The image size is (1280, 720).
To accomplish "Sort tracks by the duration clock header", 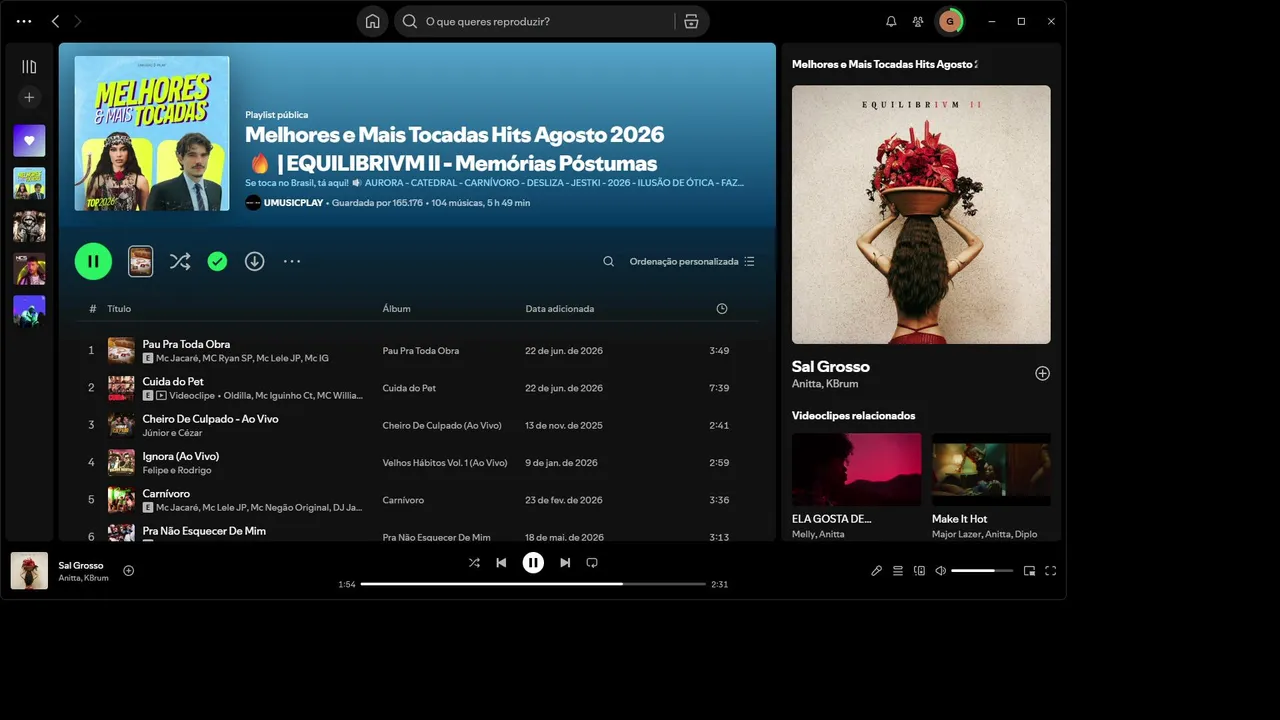I will pyautogui.click(x=722, y=309).
